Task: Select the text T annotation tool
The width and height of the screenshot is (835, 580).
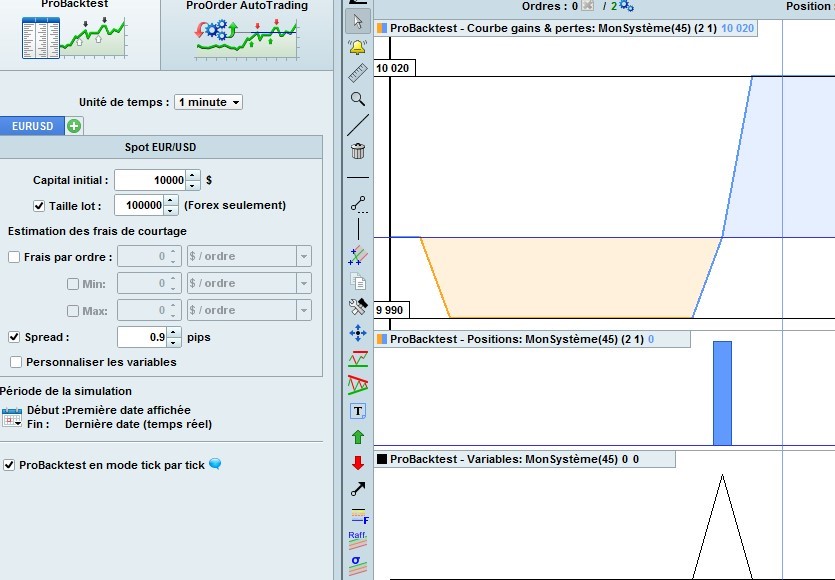Action: (x=358, y=411)
